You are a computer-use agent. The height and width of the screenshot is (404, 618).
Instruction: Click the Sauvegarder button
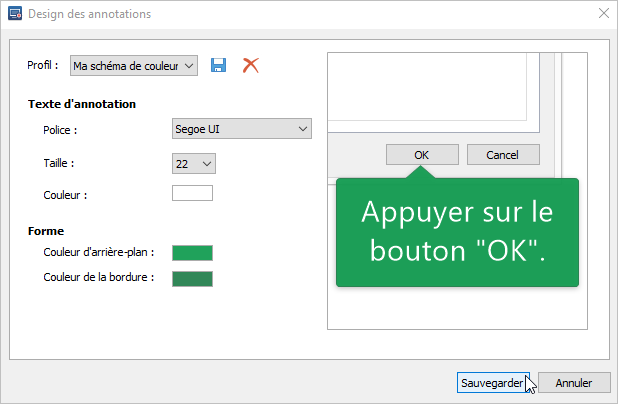pos(492,383)
